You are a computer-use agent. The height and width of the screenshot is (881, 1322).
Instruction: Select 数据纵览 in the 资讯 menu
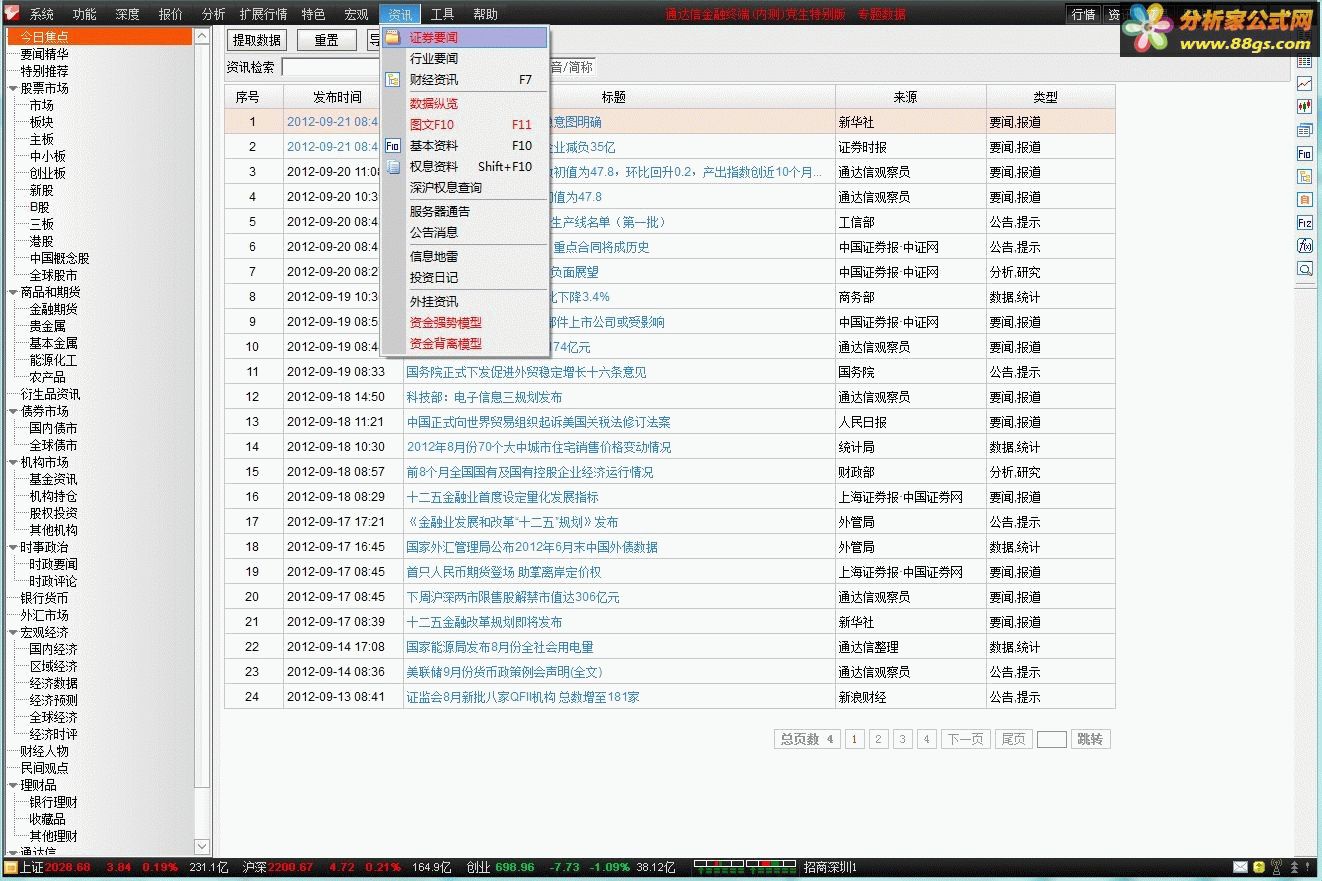pos(464,104)
